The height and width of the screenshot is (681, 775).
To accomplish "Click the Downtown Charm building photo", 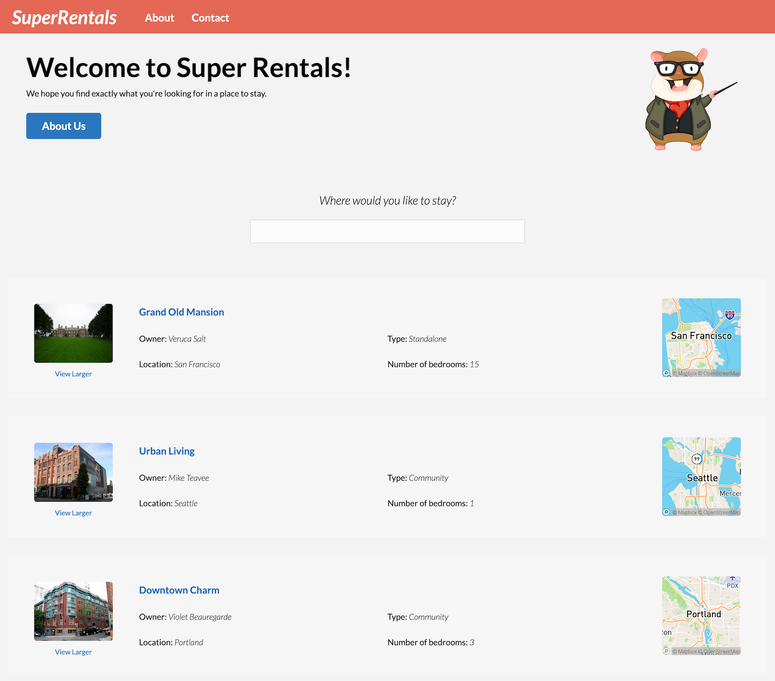I will tap(73, 611).
